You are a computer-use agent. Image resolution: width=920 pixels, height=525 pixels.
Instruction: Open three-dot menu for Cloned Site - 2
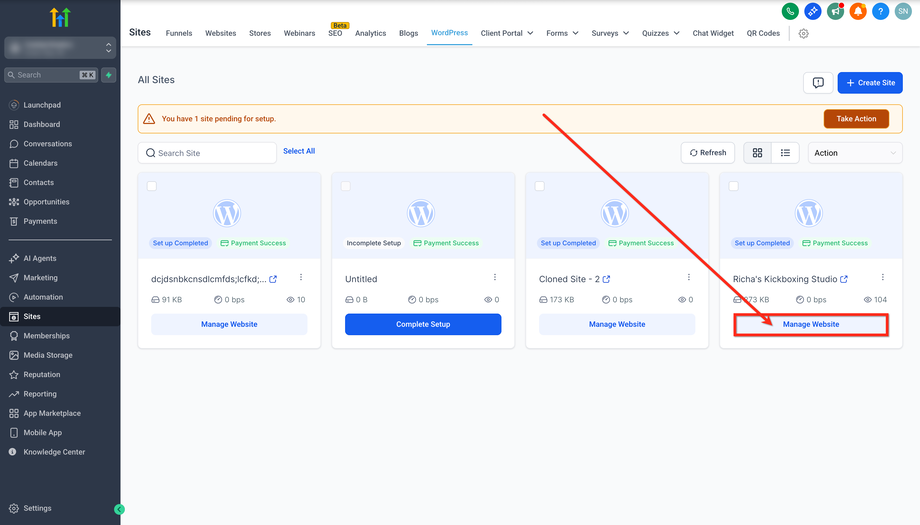[688, 278]
